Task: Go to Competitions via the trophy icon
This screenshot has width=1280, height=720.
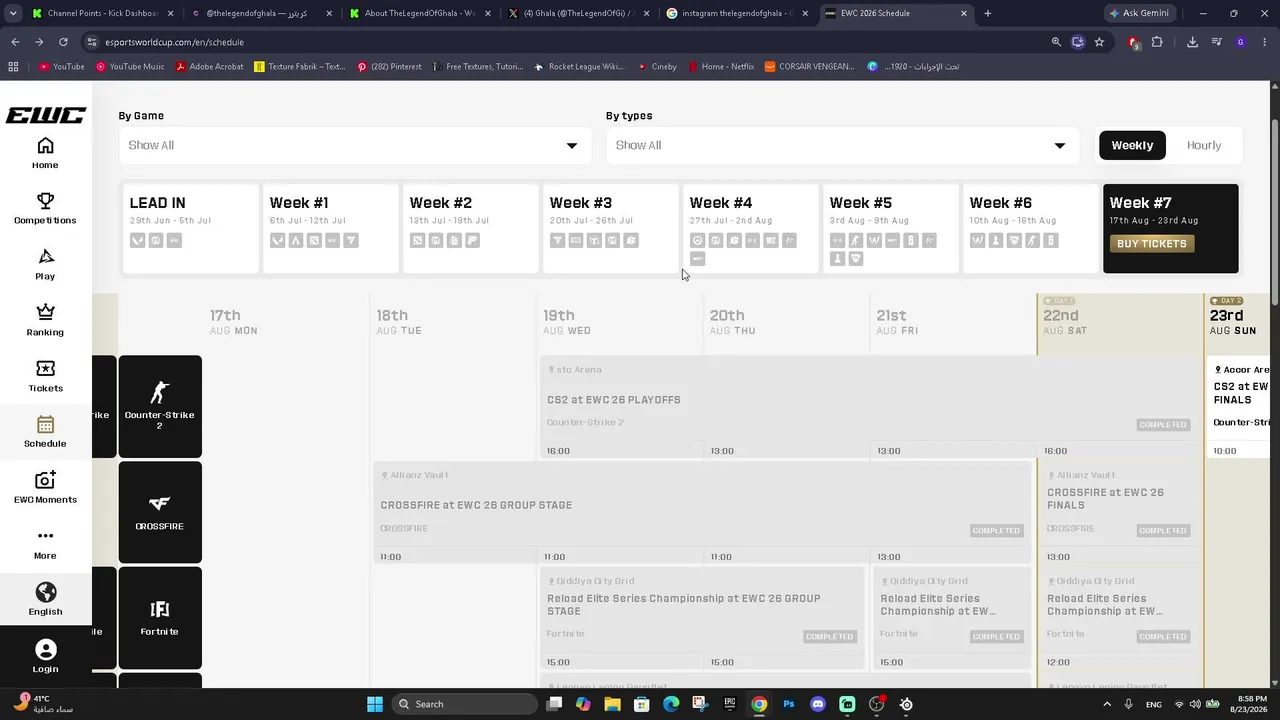Action: coord(45,209)
